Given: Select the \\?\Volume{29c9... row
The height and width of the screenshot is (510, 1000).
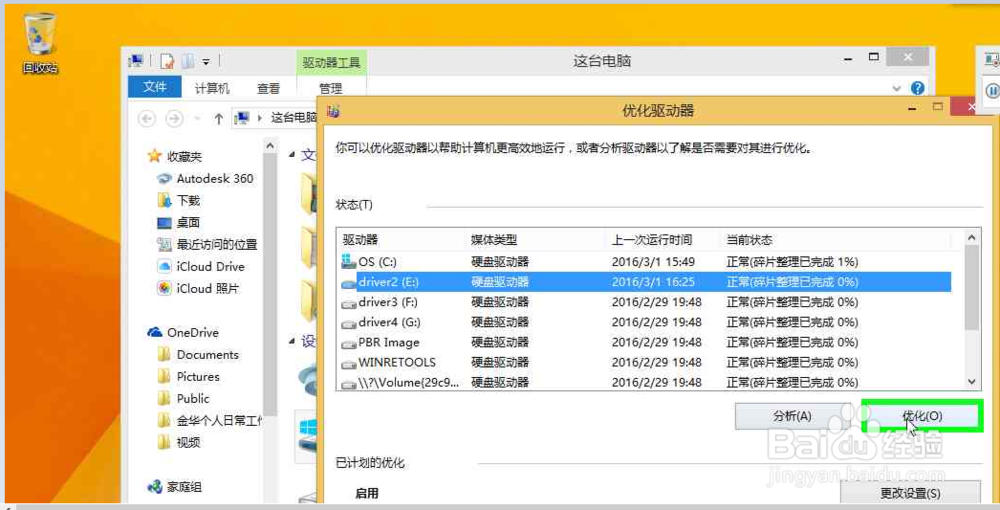Looking at the screenshot, I should pos(644,382).
